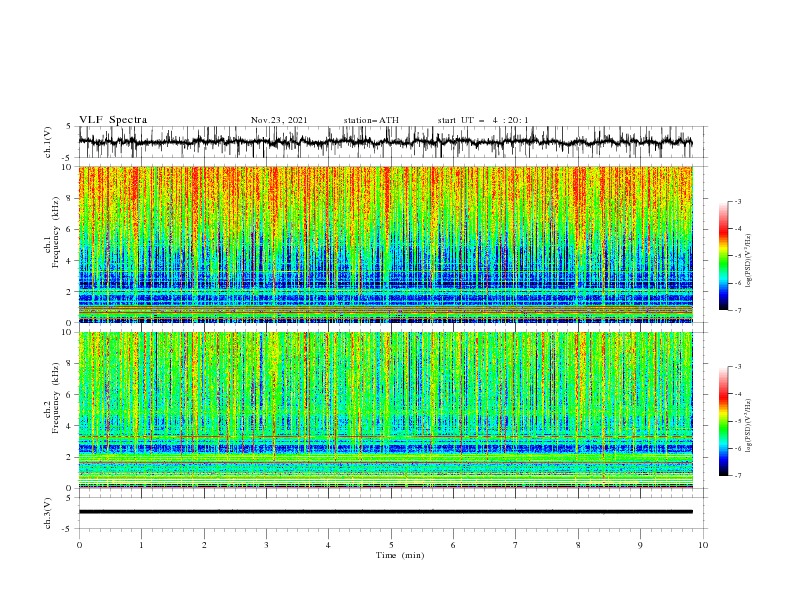Click the ch.1 spectrogram plot
The image size is (792, 612).
coord(385,244)
